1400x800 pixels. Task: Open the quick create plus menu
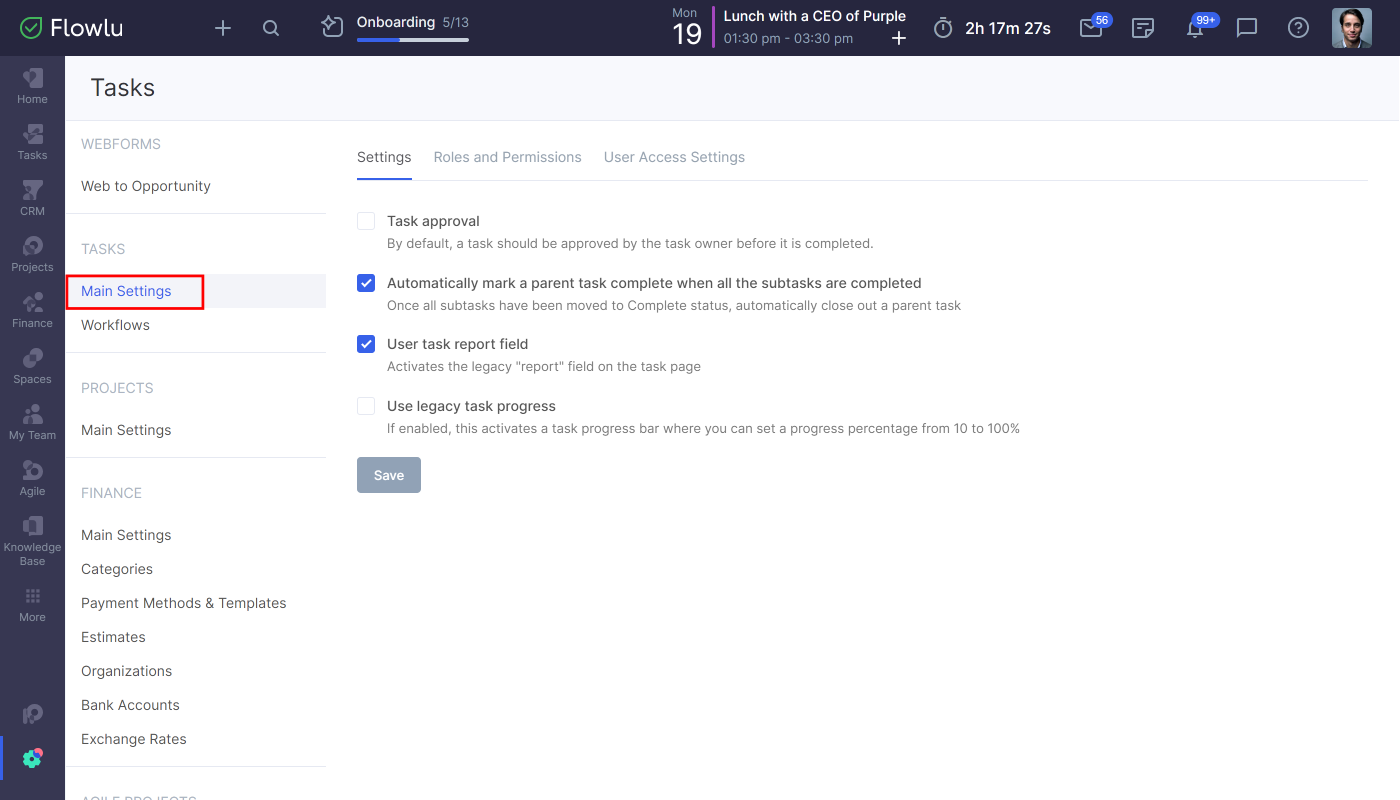click(223, 28)
